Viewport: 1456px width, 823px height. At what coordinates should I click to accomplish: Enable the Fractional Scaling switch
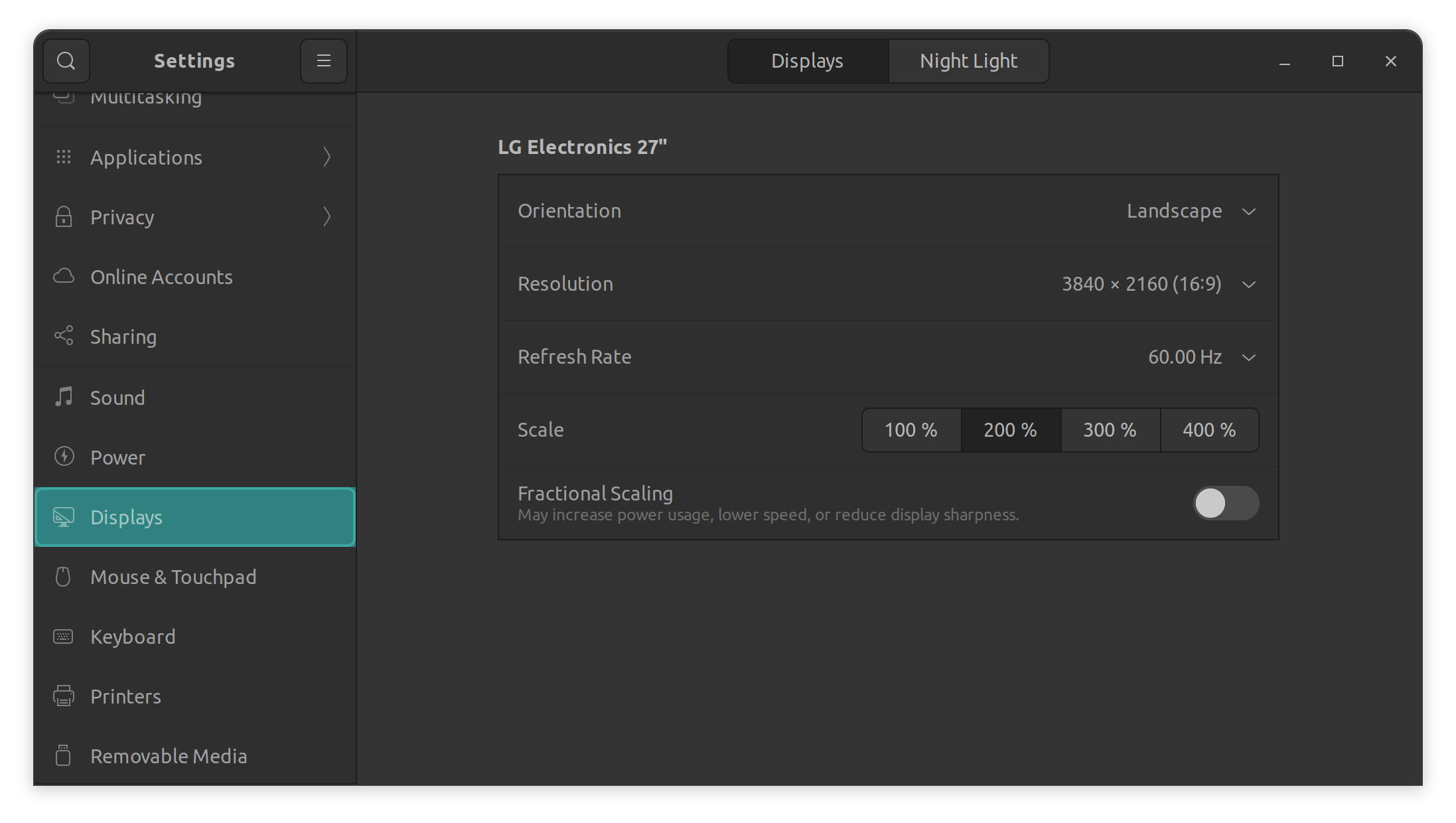[1225, 503]
